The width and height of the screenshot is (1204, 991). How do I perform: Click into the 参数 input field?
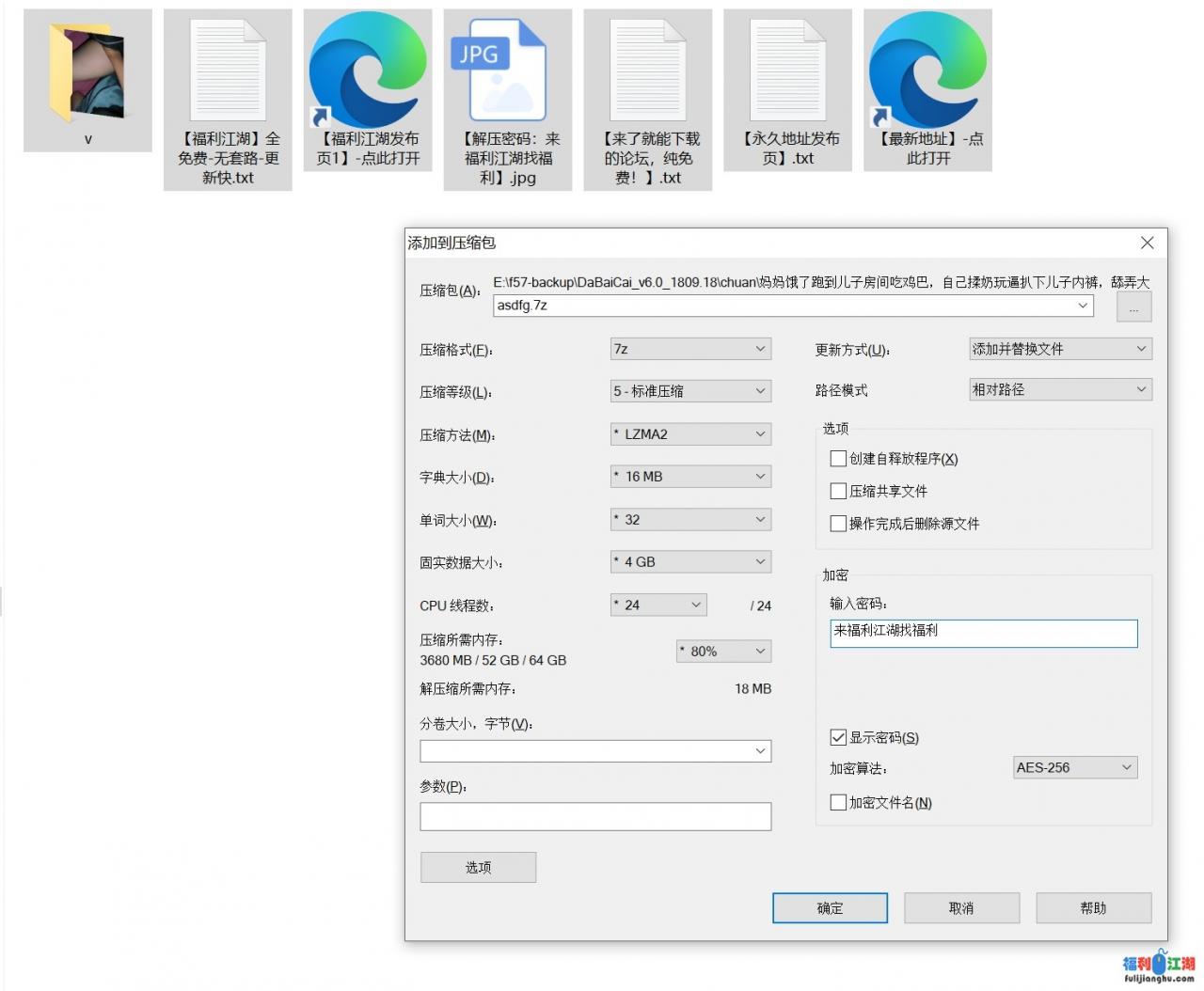pos(595,817)
